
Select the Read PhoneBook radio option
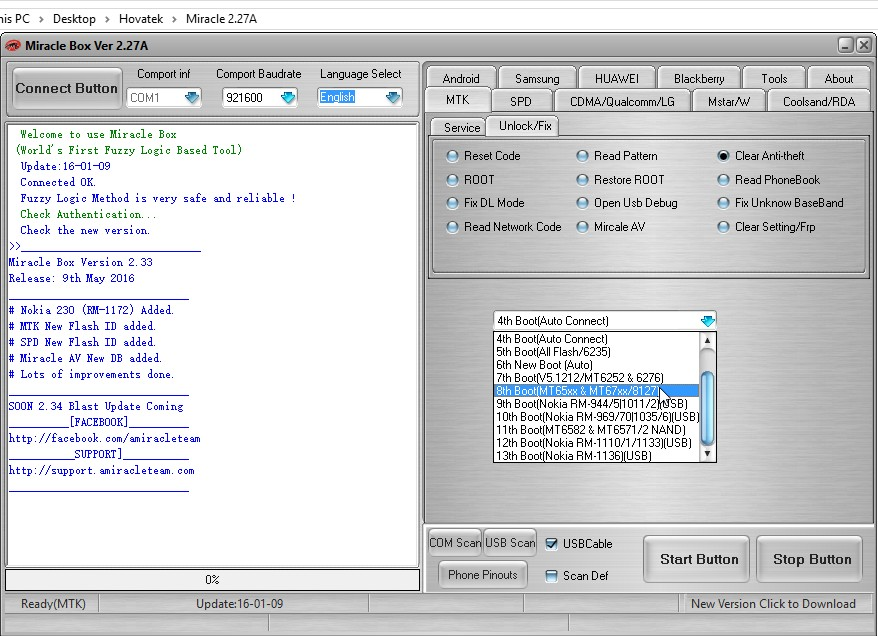[769, 180]
